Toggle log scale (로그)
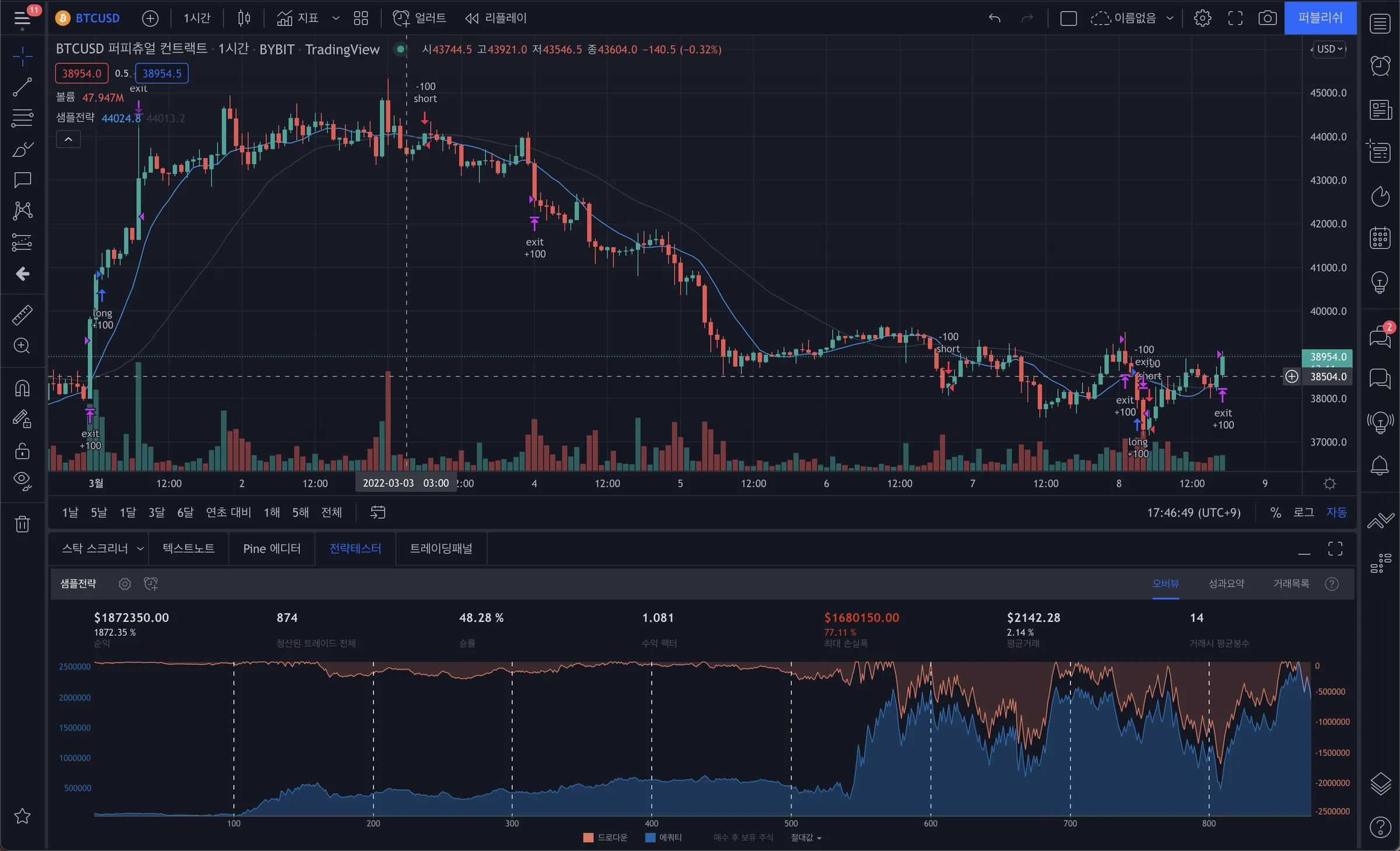 (x=1304, y=512)
